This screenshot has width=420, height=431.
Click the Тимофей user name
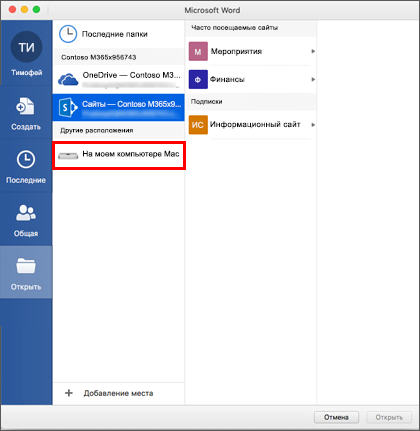(x=26, y=72)
